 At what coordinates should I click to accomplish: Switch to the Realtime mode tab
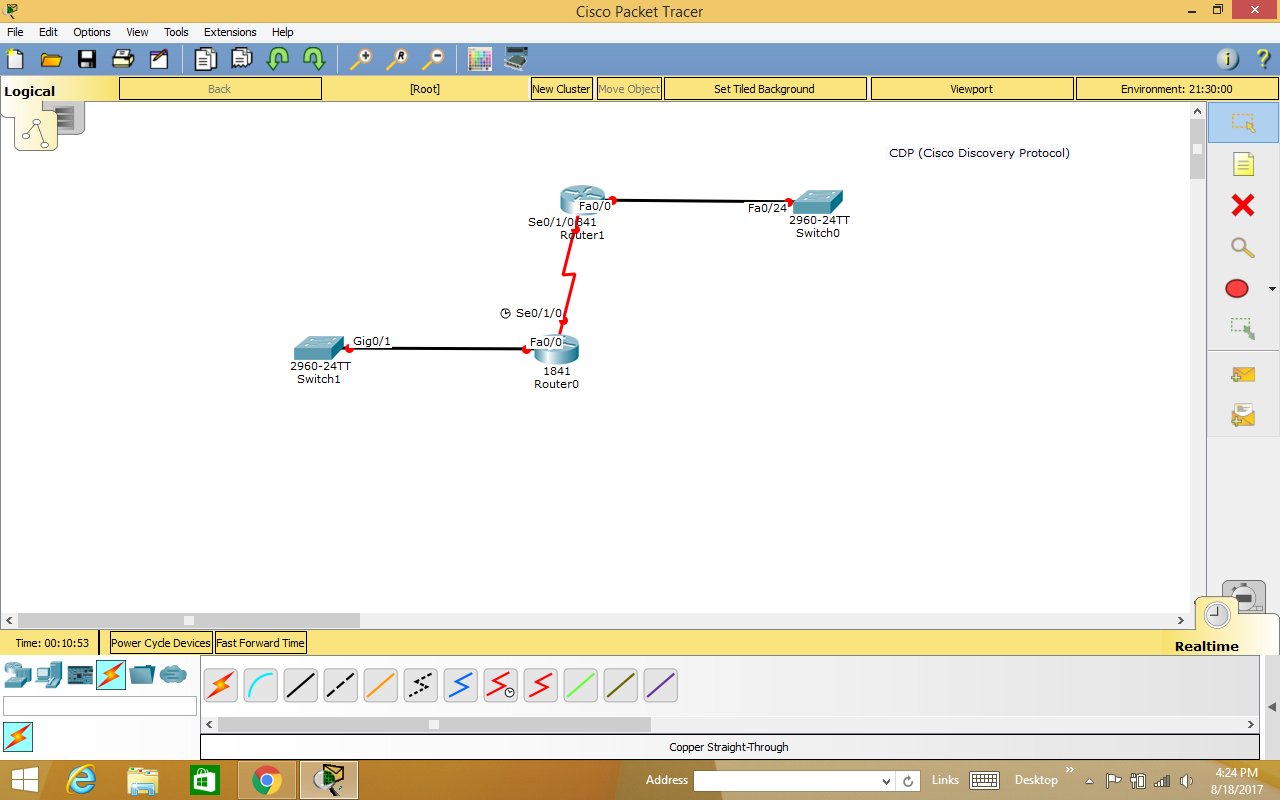tap(1206, 646)
